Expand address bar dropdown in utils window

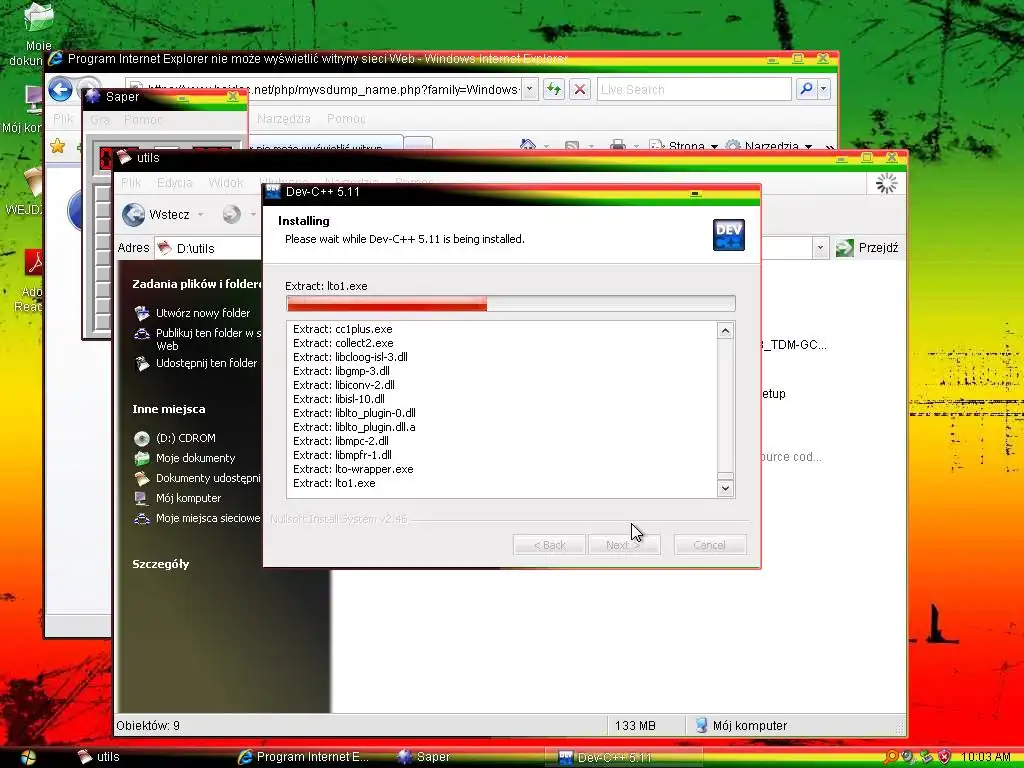(820, 248)
